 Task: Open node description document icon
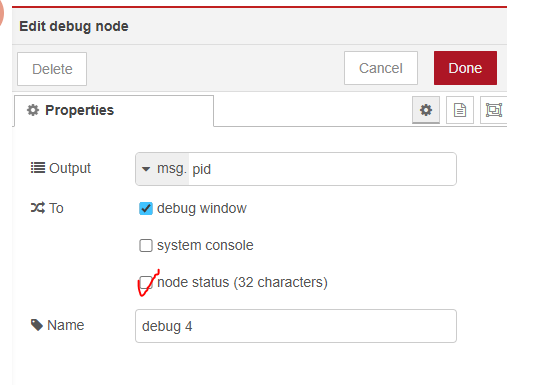(x=460, y=110)
